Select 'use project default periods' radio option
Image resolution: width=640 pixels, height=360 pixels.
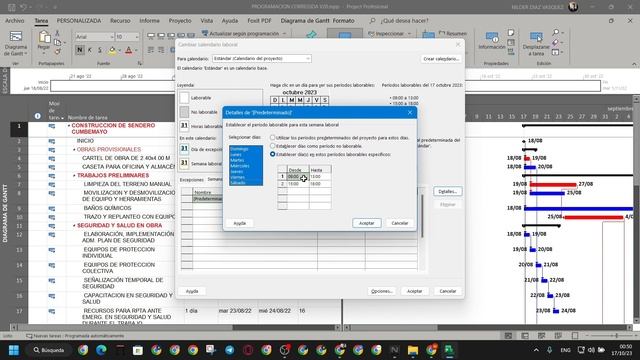pos(272,138)
